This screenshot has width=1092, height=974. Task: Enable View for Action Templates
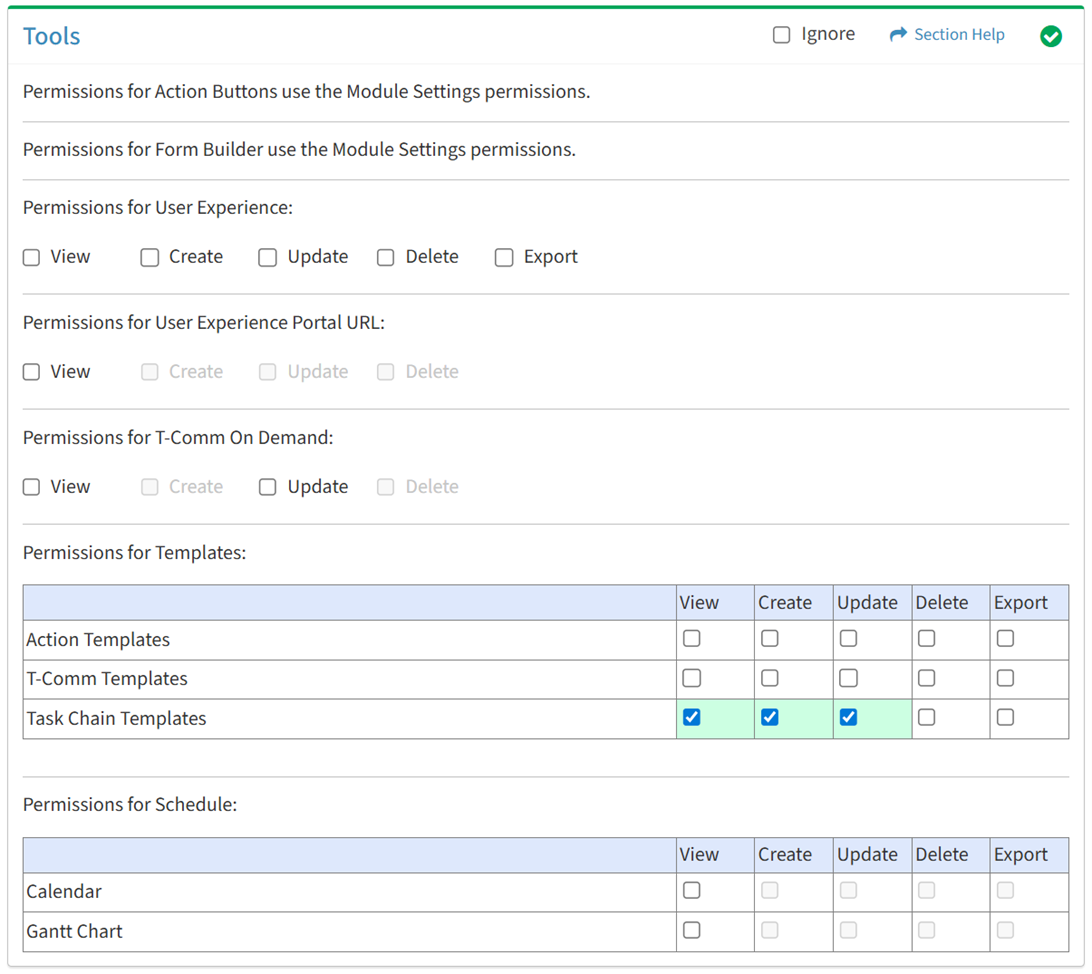[691, 638]
